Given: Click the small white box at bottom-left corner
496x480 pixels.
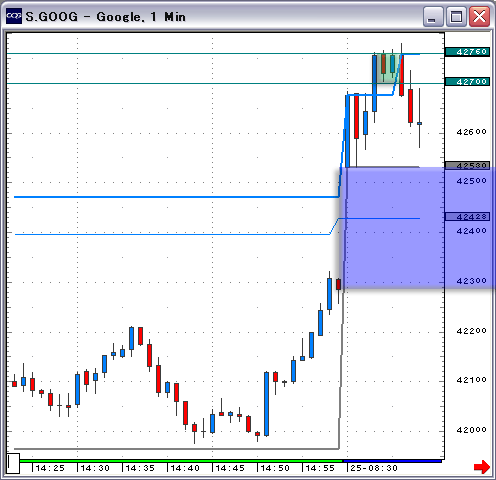Looking at the screenshot, I should 13,463.
